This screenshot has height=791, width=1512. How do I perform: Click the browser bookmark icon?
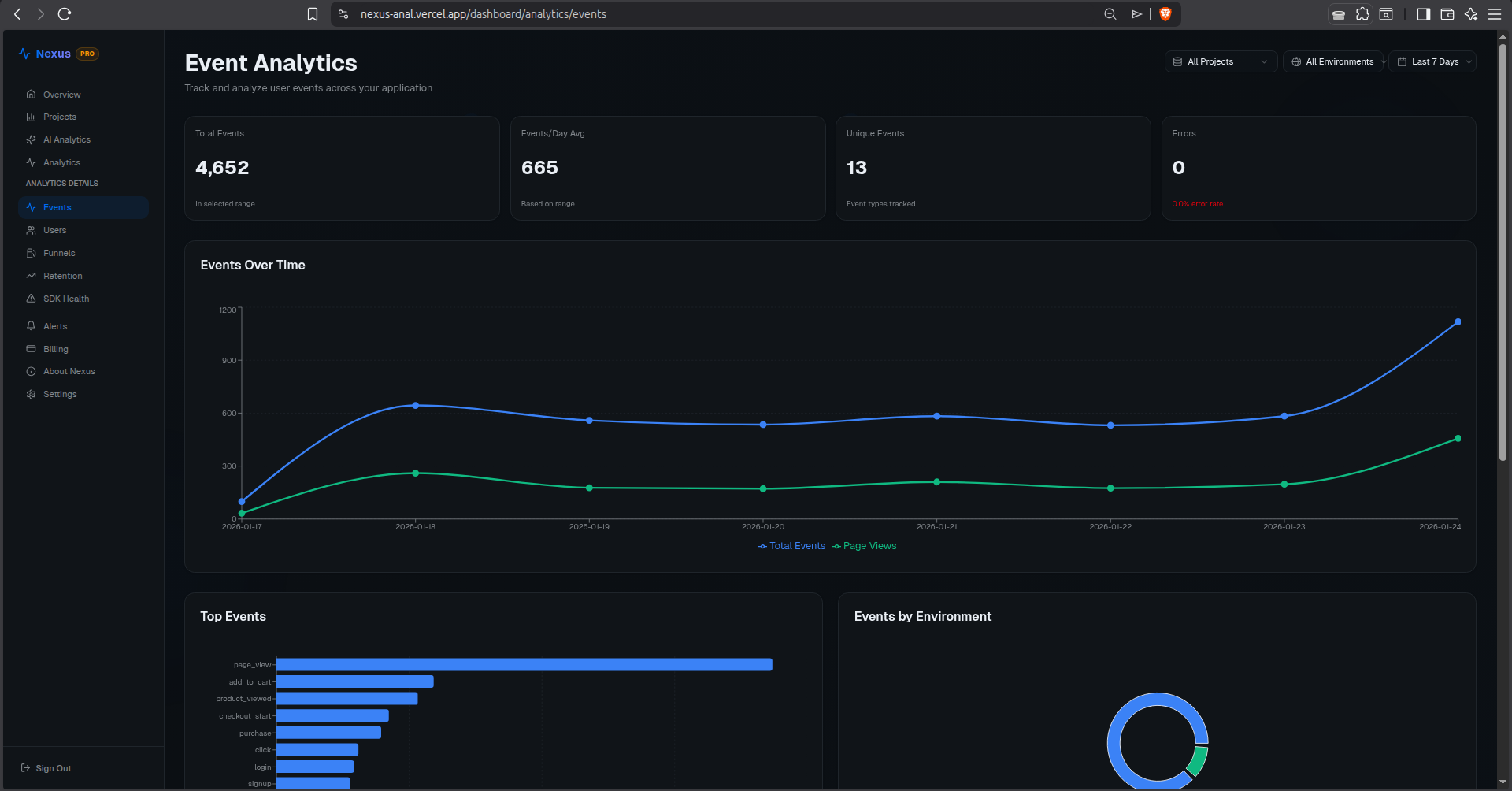pos(313,14)
